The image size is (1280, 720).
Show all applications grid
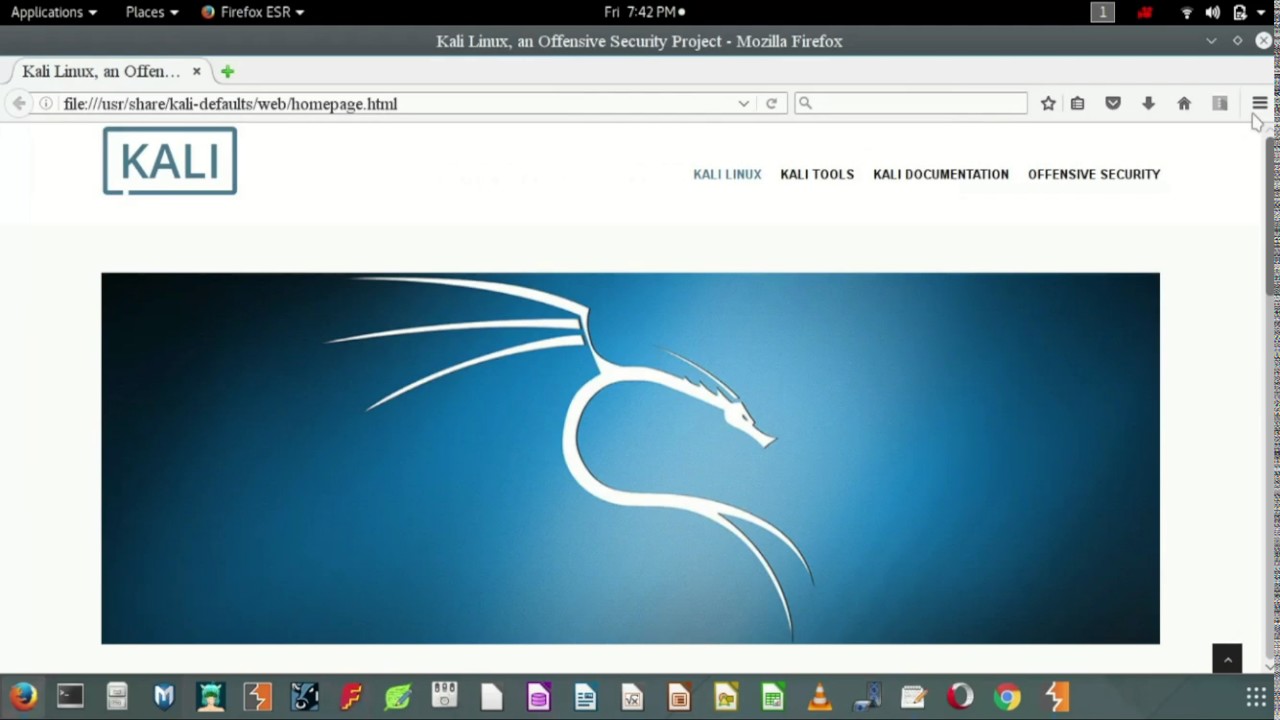click(x=1256, y=697)
